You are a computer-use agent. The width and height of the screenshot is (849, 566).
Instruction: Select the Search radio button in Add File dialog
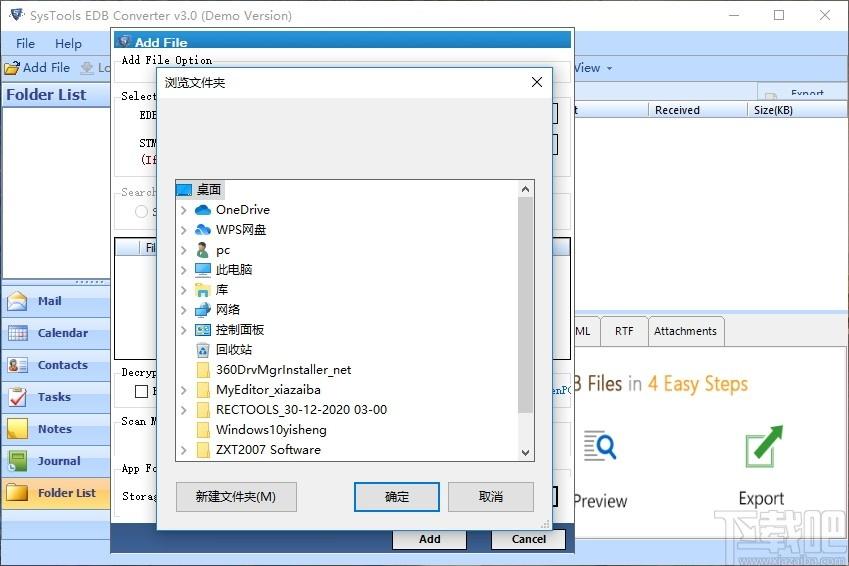(x=141, y=211)
